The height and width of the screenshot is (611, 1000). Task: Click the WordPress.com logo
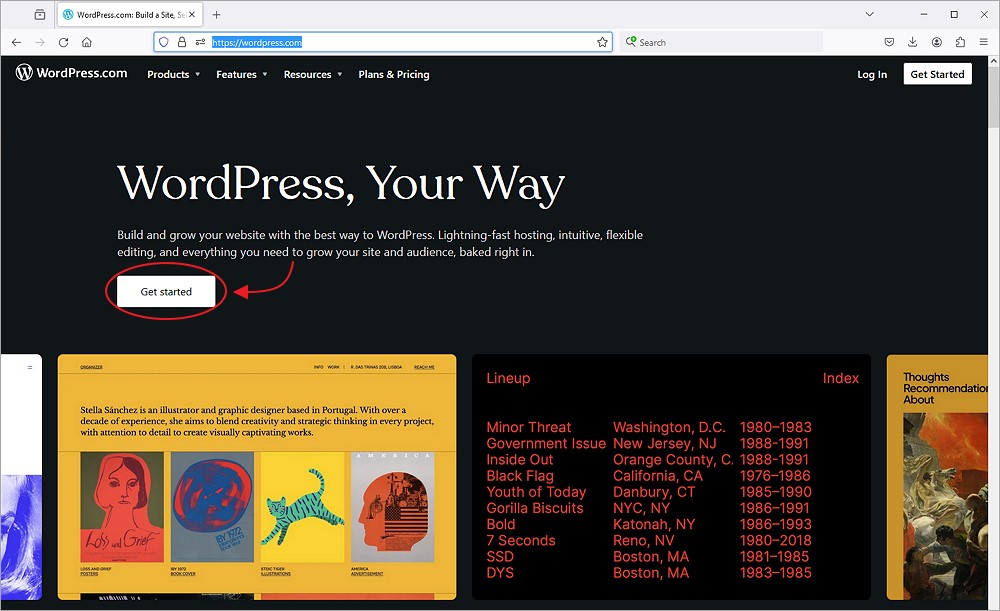pos(71,73)
